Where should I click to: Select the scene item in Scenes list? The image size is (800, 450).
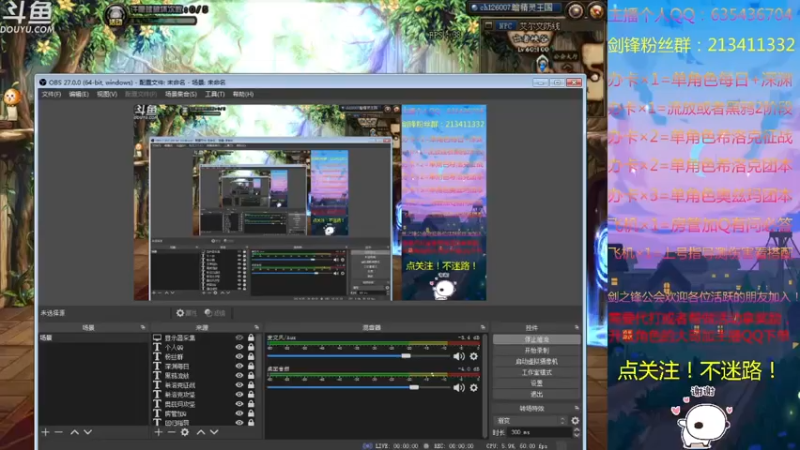tap(93, 338)
